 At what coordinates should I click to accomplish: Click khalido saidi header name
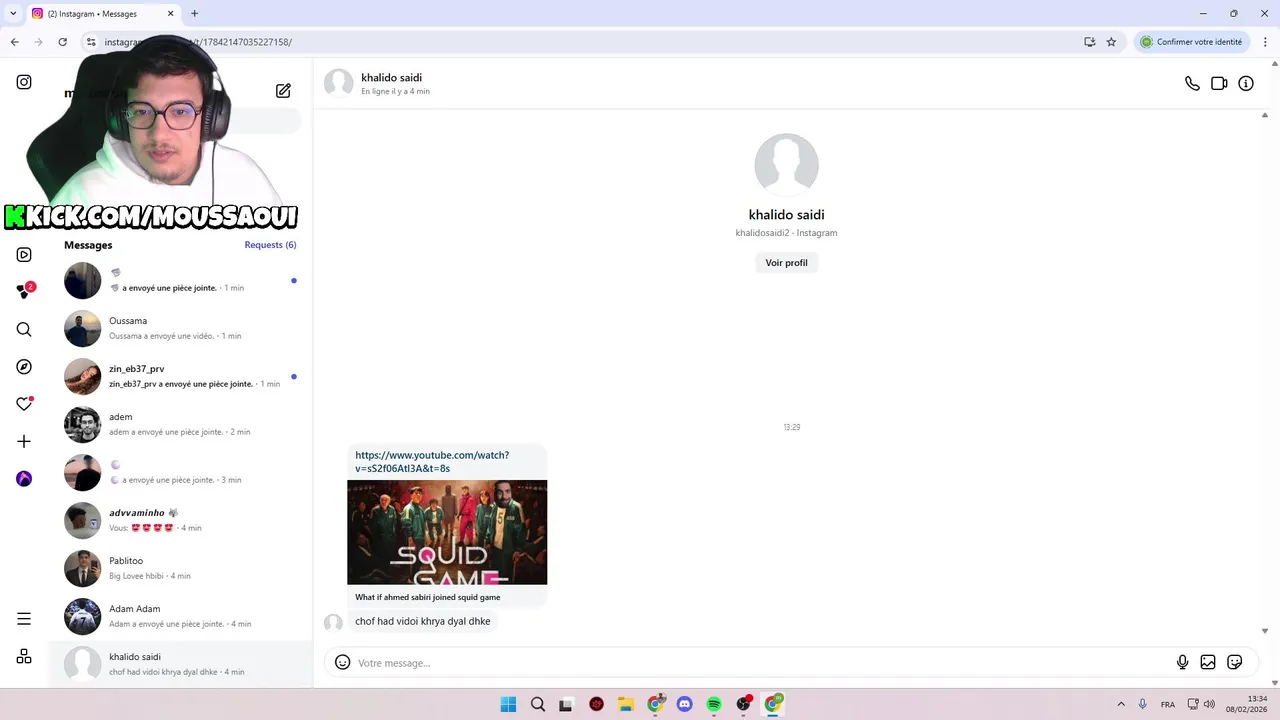point(391,78)
